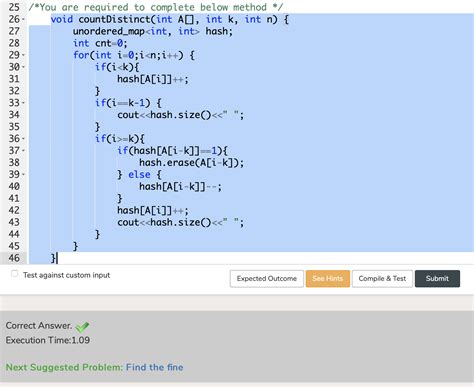Fold the else block at line 39
474x387 pixels.
click(23, 174)
